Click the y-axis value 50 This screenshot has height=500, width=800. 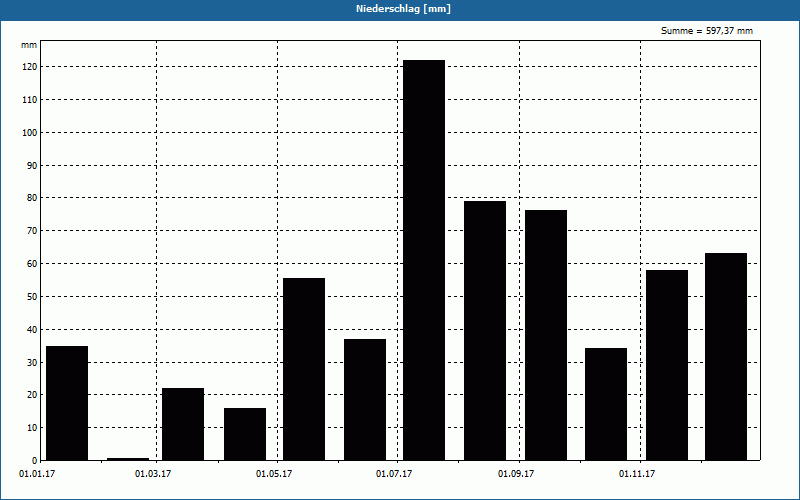32,297
